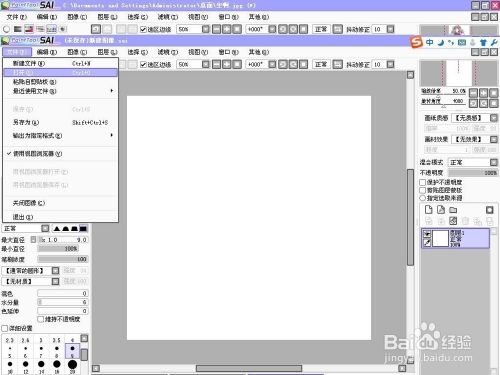500x375 pixels.
Task: Open 50% zoom dropdown in front window toolbar
Action: [x=206, y=64]
